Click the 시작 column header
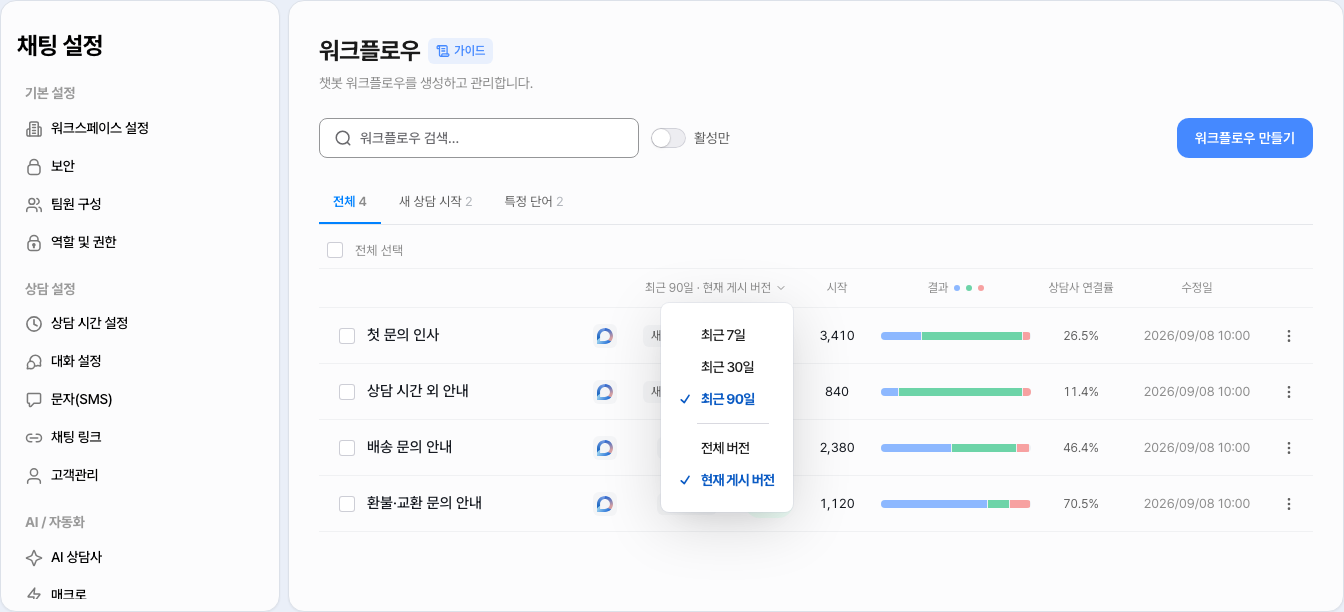This screenshot has height=612, width=1344. tap(837, 288)
